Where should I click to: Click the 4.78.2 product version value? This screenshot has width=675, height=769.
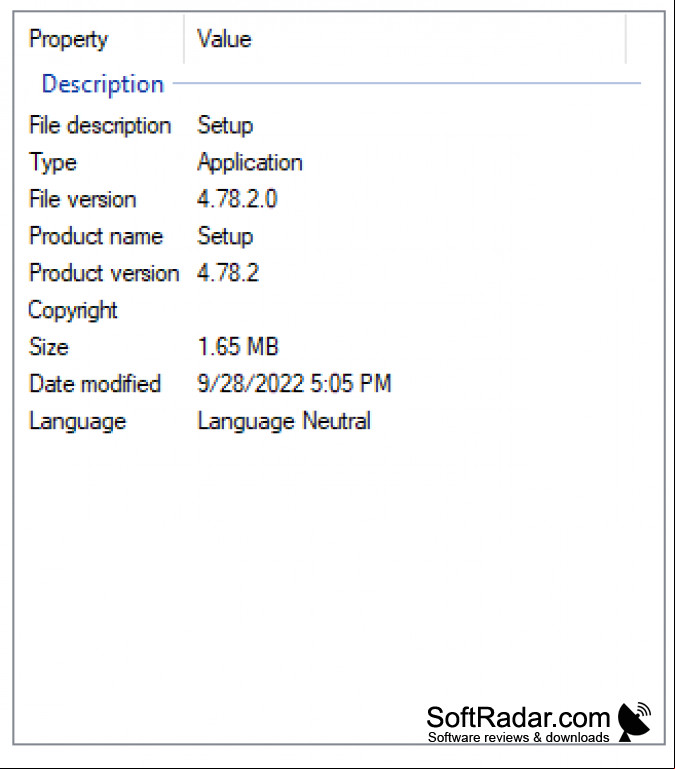(228, 273)
